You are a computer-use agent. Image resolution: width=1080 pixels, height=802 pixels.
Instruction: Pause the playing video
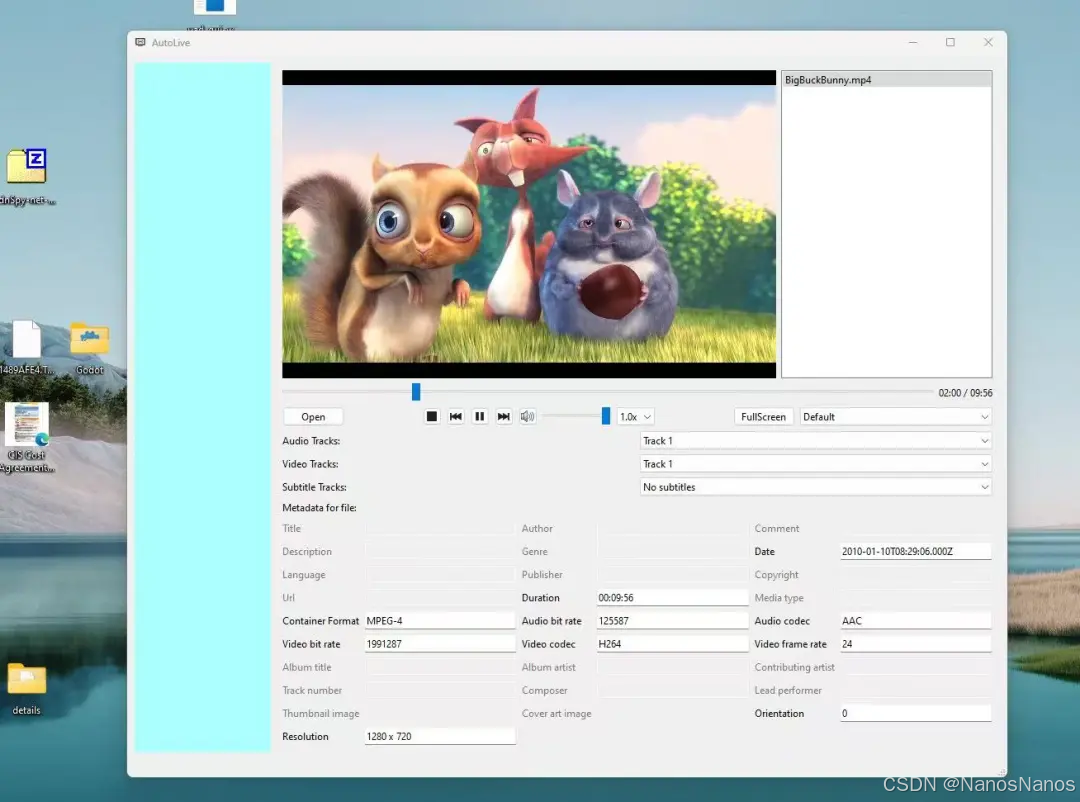coord(480,416)
